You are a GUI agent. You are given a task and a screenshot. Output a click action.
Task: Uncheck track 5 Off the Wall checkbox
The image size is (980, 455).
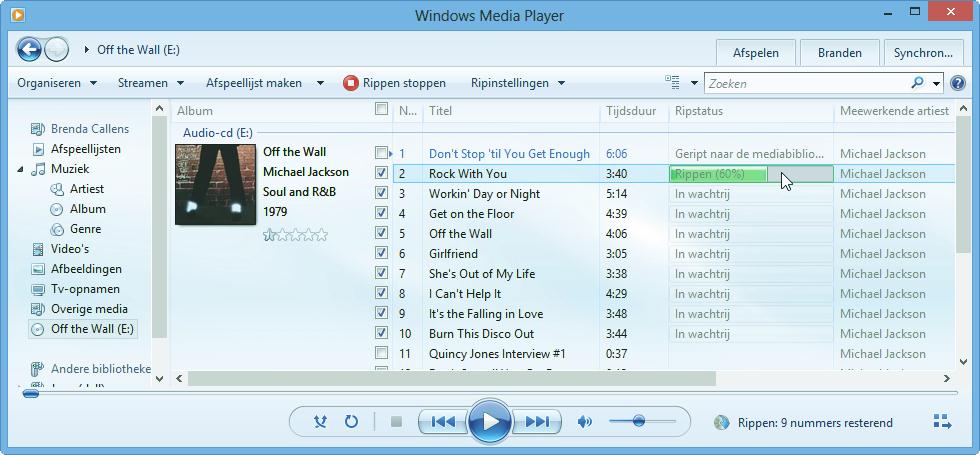tap(381, 232)
